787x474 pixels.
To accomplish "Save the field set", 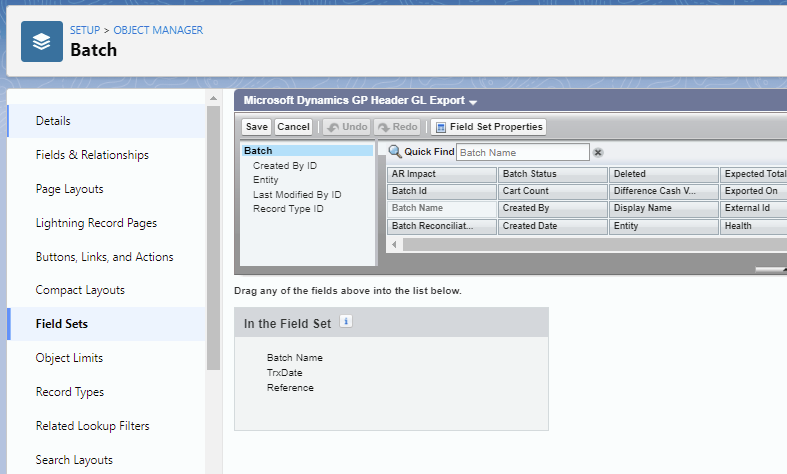I will (257, 127).
